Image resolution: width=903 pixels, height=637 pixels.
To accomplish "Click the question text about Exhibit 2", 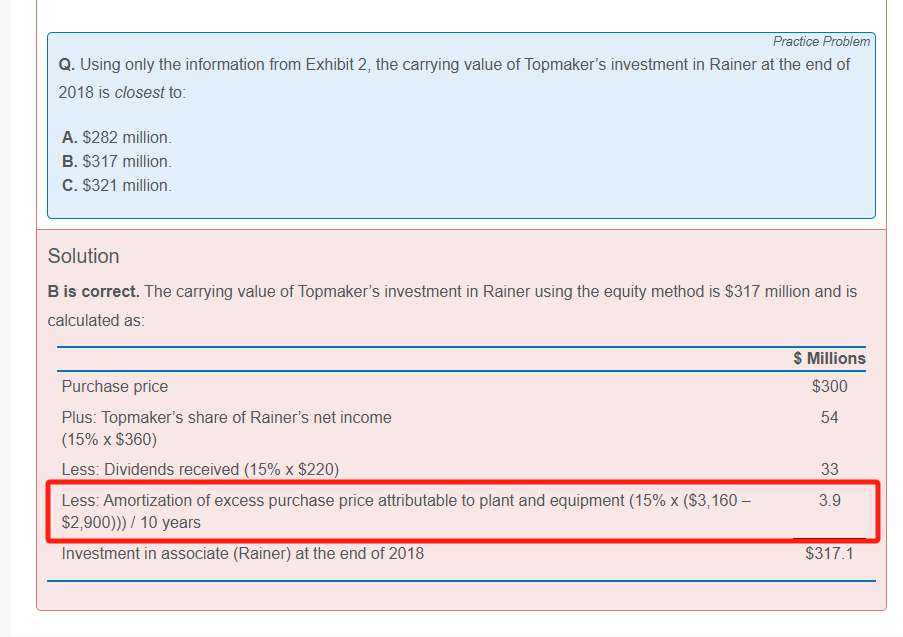I will [455, 65].
